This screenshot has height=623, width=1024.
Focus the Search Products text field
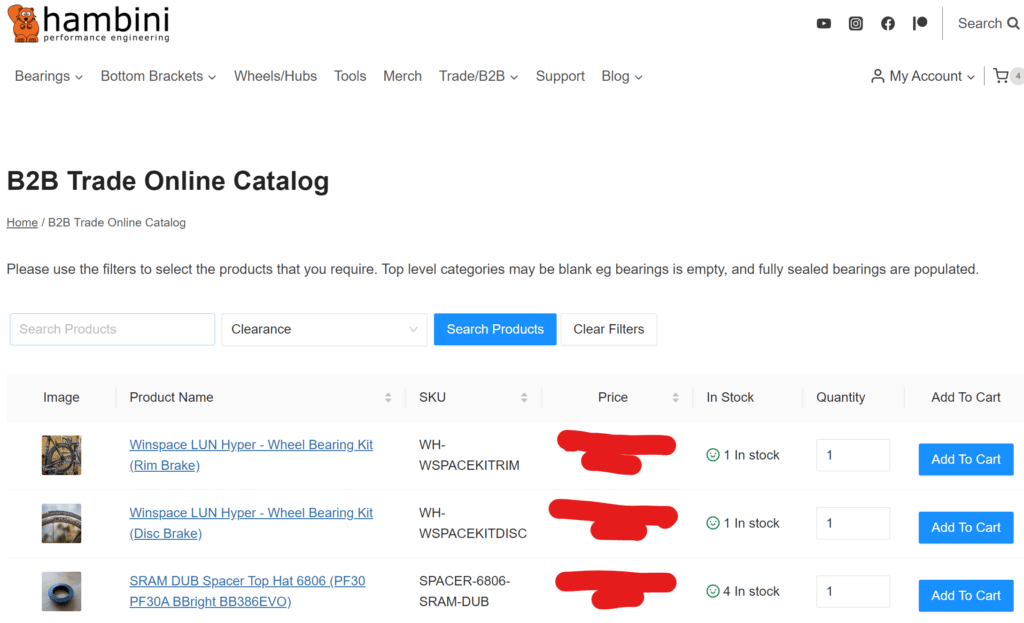coord(112,329)
